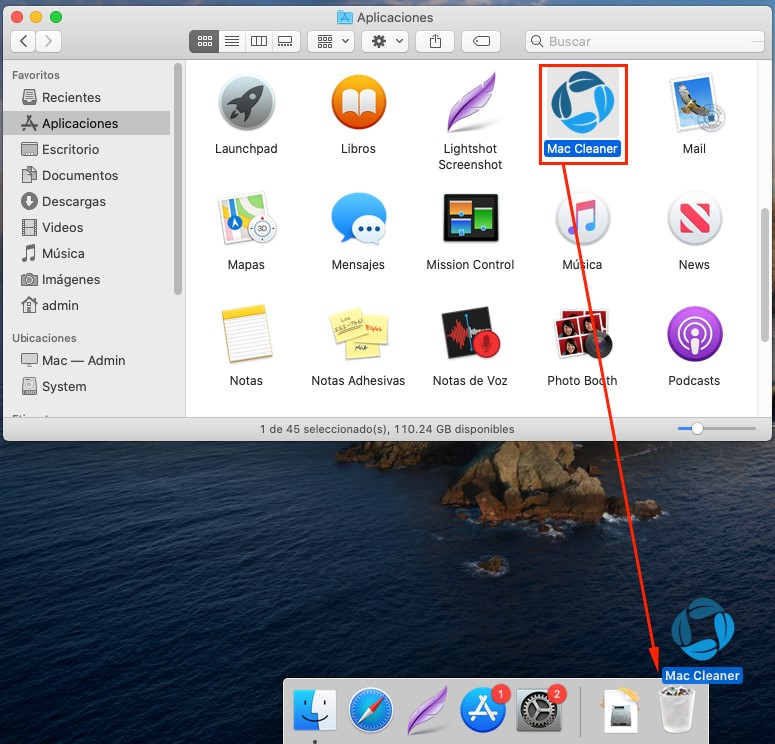Select the Mail app icon
The width and height of the screenshot is (775, 744).
(x=695, y=103)
